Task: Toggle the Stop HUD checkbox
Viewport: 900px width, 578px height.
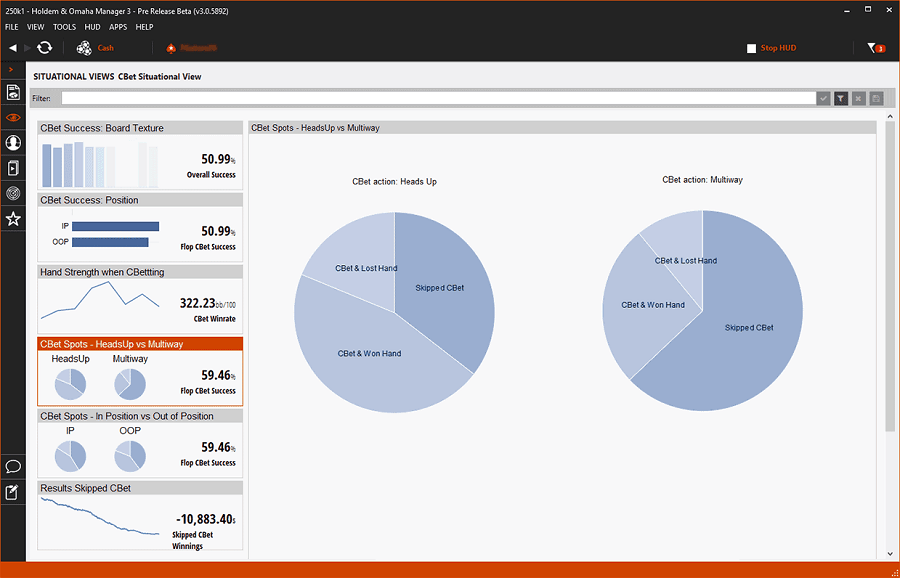Action: [x=752, y=48]
